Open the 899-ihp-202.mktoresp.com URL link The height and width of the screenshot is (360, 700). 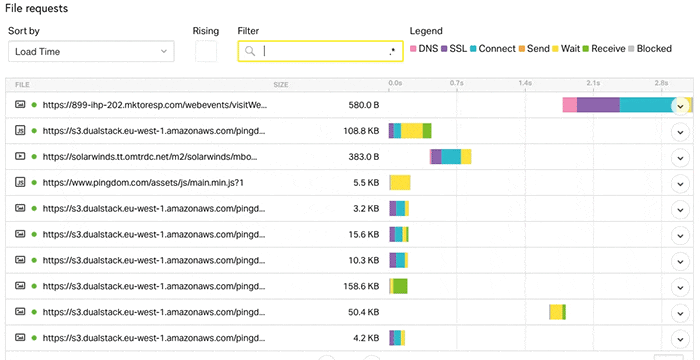pyautogui.click(x=154, y=105)
